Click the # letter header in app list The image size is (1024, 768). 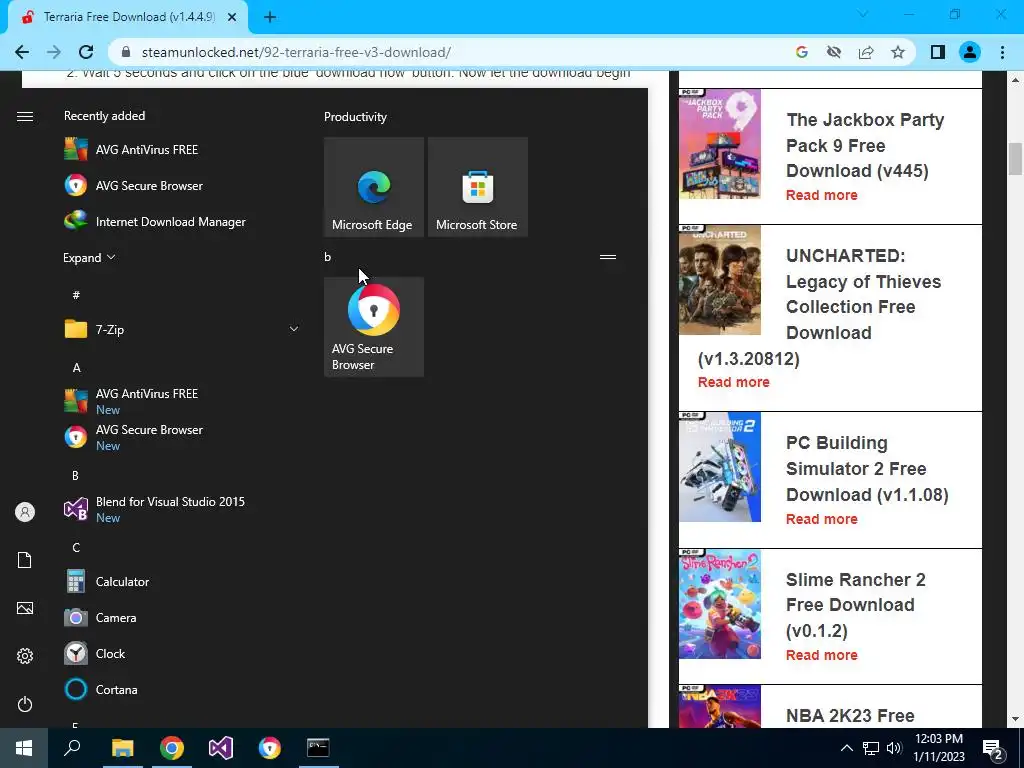coord(76,295)
